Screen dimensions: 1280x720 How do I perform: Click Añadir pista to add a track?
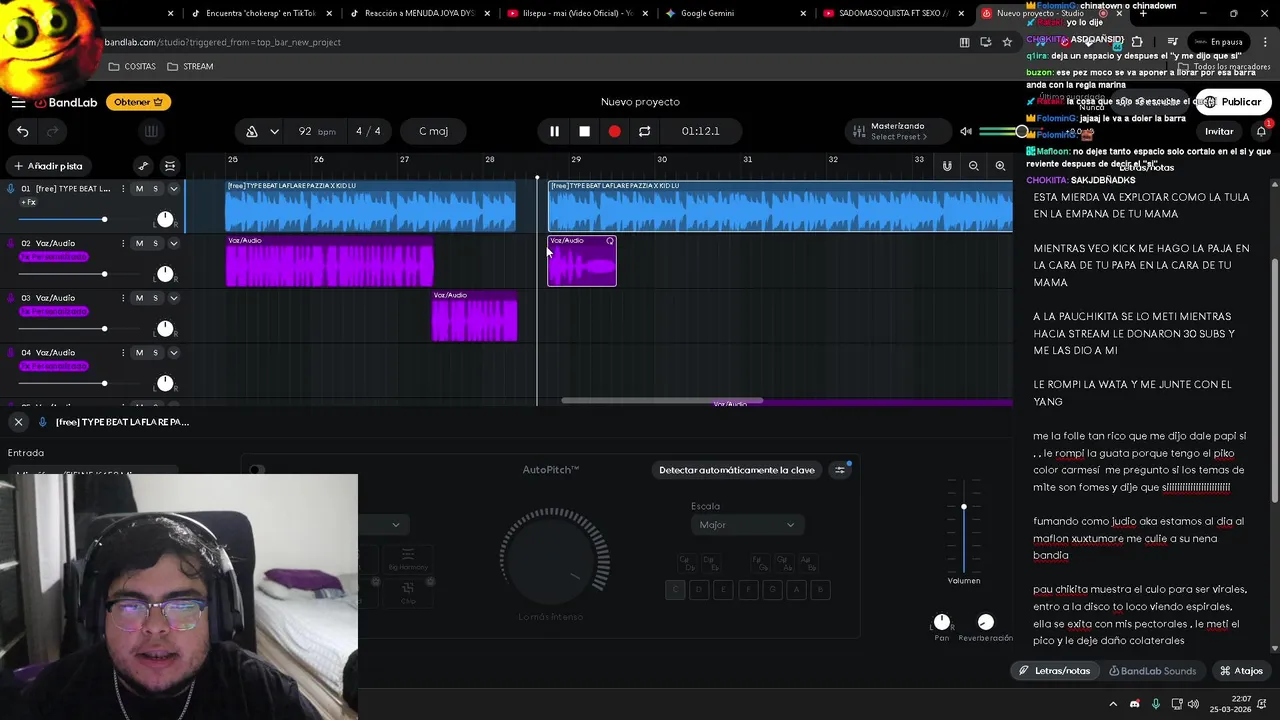click(x=48, y=166)
